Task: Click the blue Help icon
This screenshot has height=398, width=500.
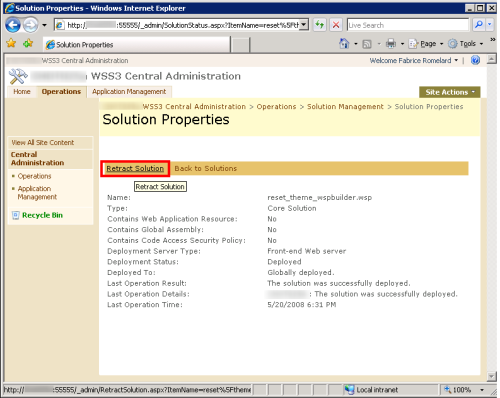Action: click(475, 60)
